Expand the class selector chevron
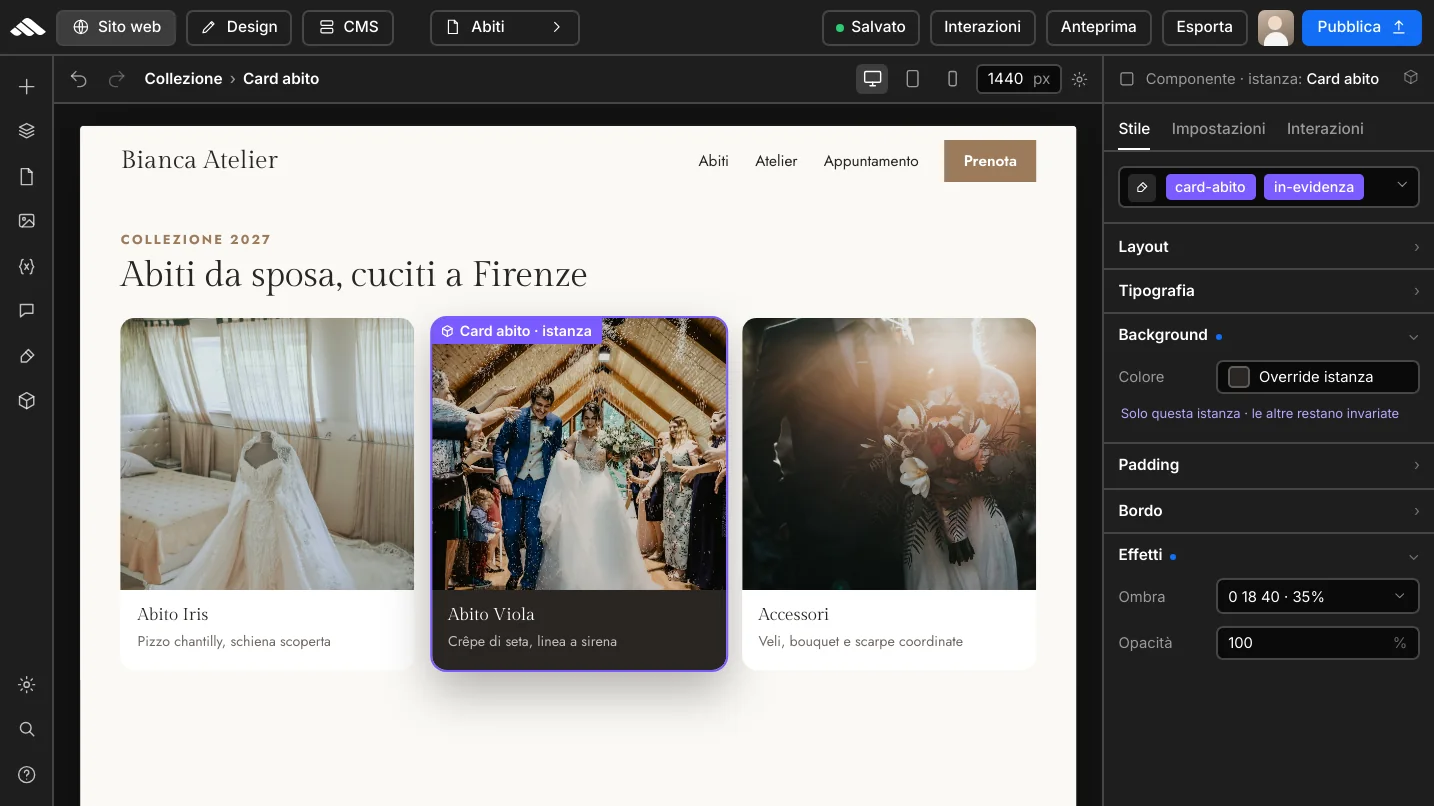The image size is (1434, 806). 1402,185
